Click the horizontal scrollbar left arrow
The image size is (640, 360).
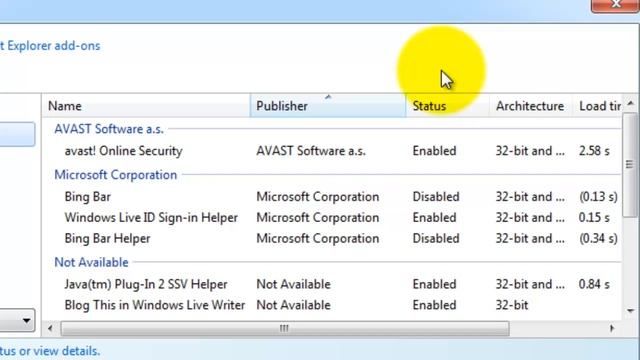click(x=50, y=328)
